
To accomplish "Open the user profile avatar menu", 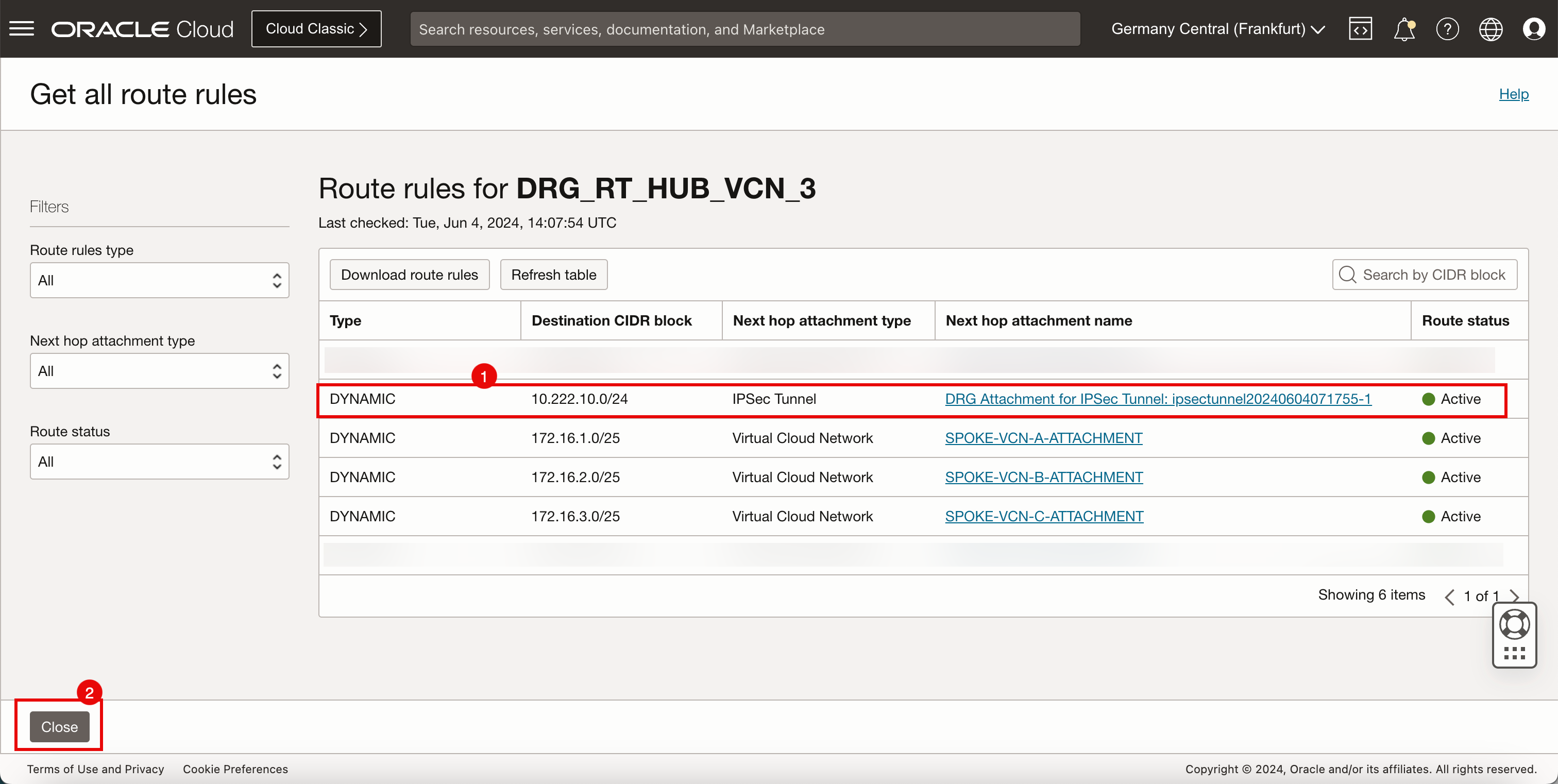I will (1534, 28).
